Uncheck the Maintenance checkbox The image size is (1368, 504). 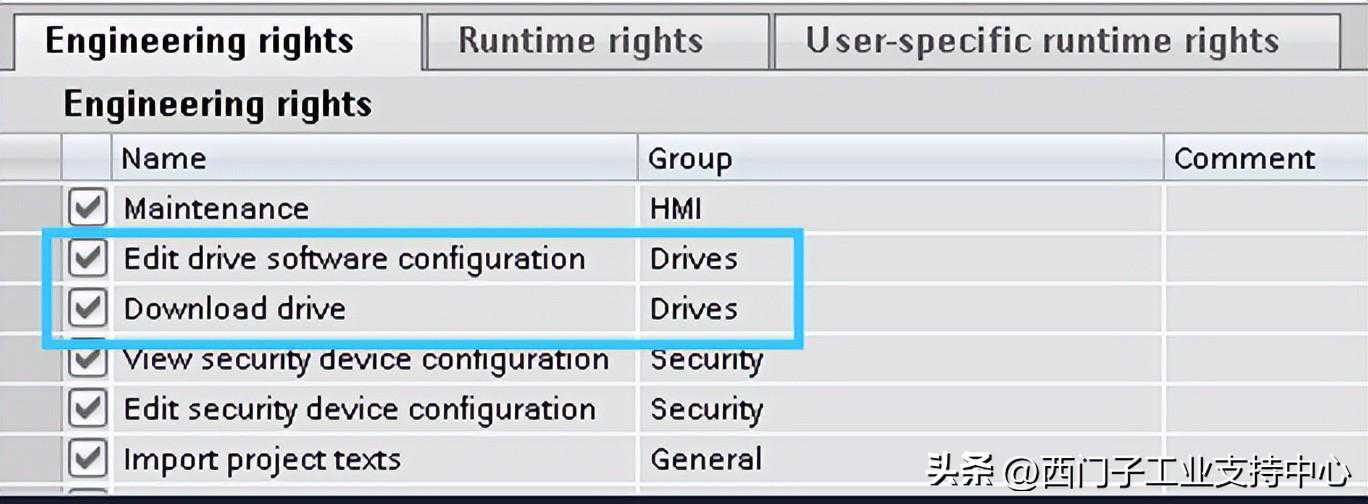(89, 209)
